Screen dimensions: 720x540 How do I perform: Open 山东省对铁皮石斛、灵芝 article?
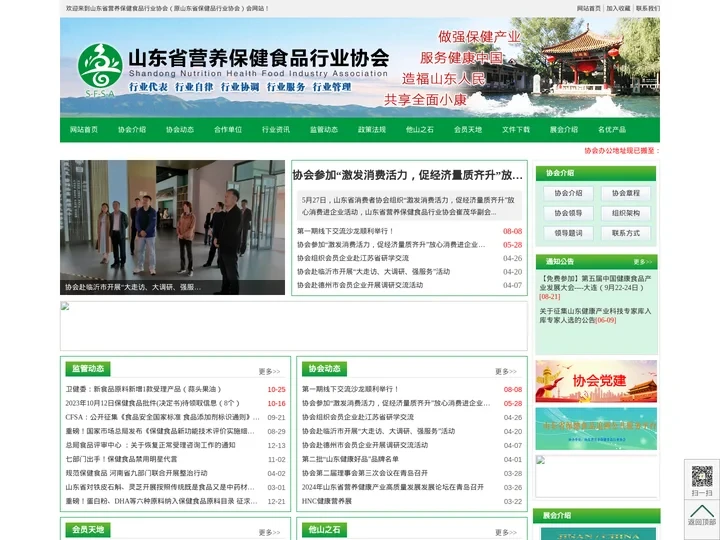160,487
